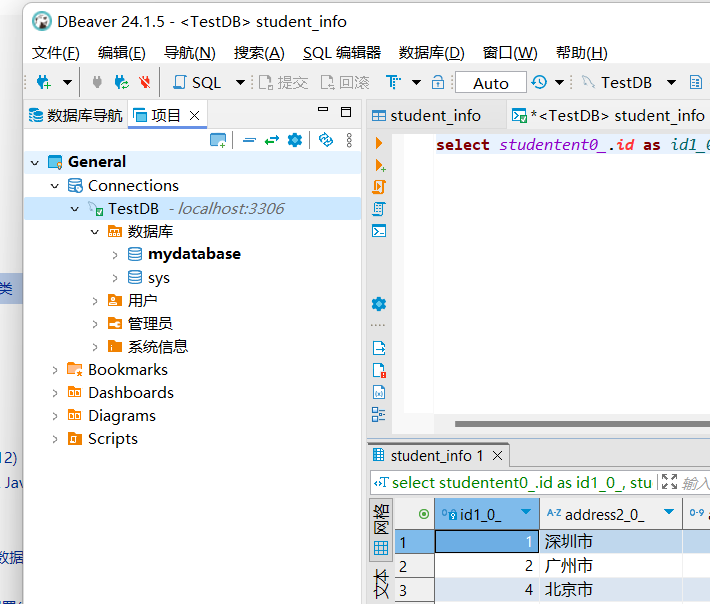Click the connect plug icon in toolbar
This screenshot has height=604, width=710.
point(97,82)
